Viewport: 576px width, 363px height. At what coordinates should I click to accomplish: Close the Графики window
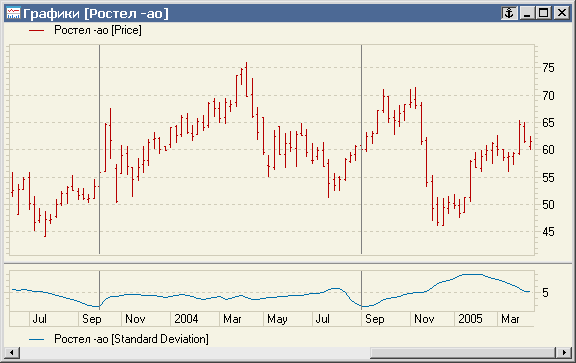pos(562,14)
